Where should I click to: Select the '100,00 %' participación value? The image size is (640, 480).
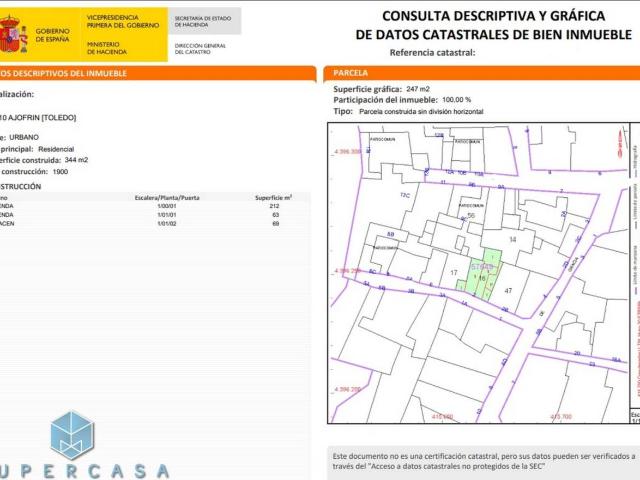point(456,100)
